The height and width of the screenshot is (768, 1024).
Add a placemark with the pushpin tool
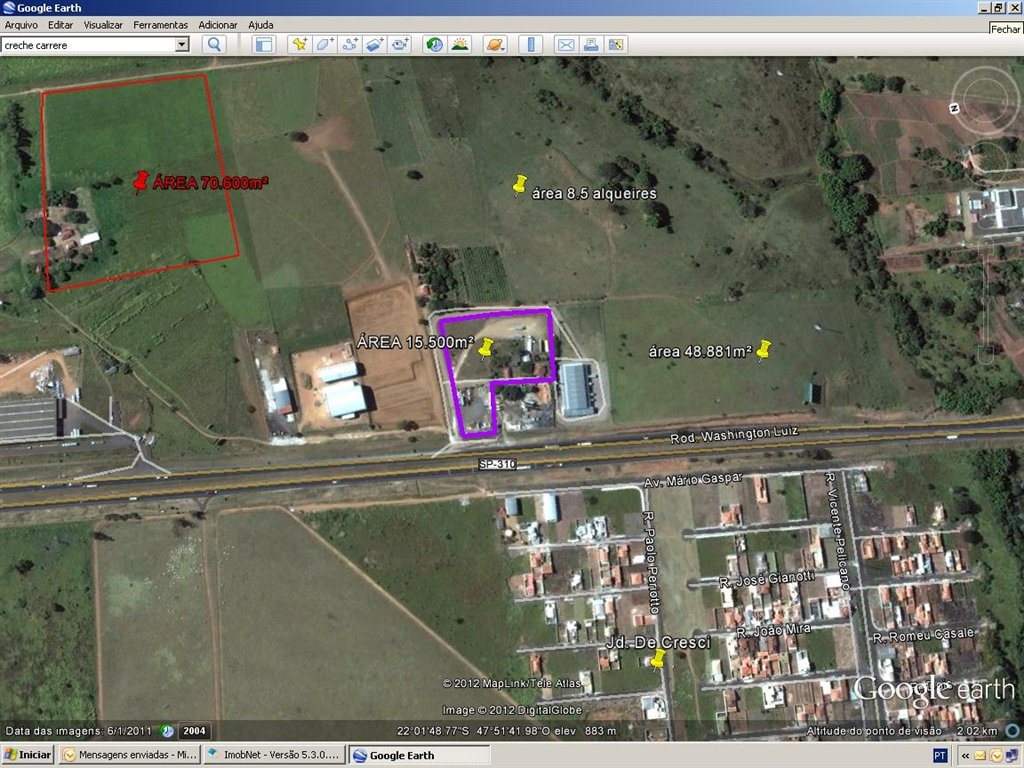299,44
